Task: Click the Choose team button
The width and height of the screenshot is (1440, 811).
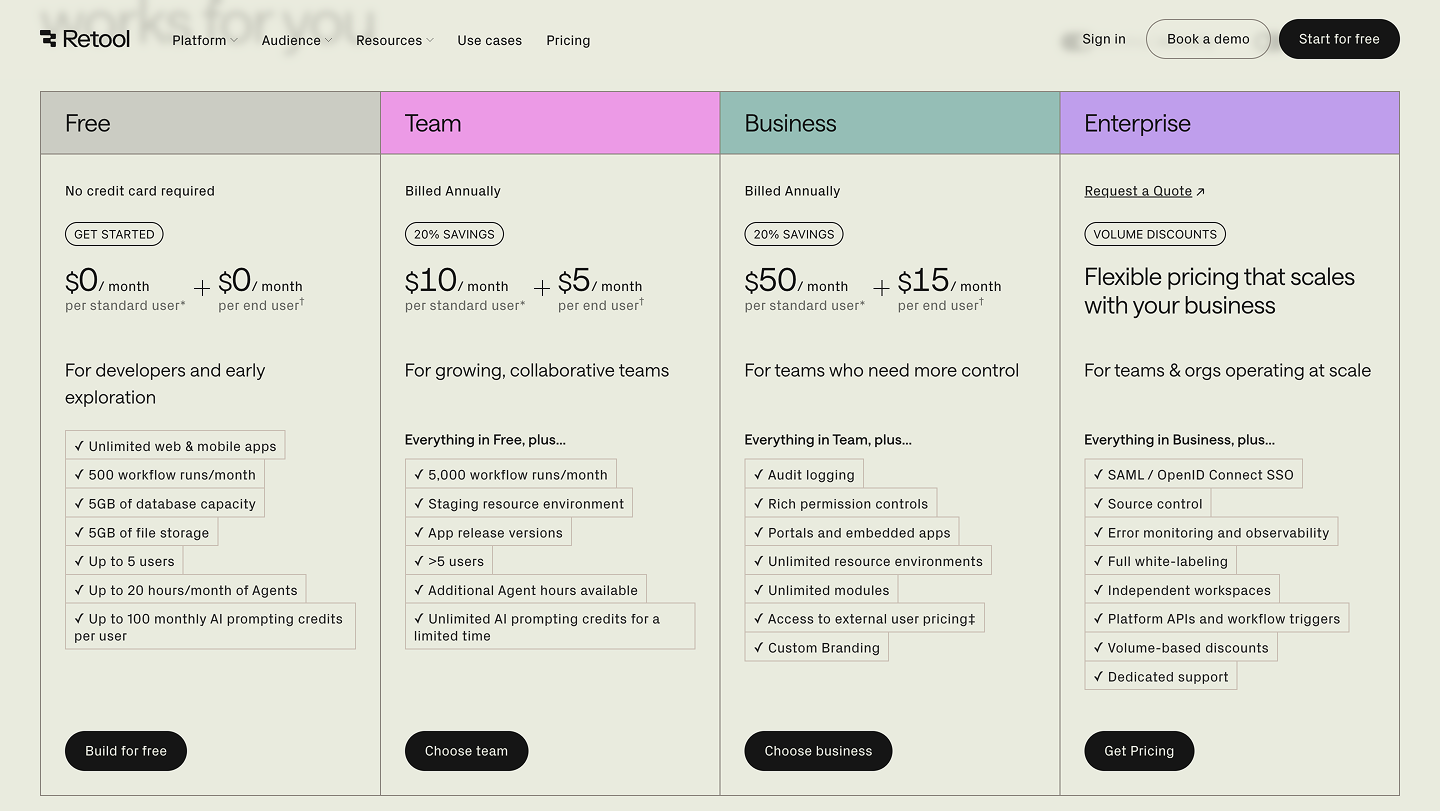Action: tap(466, 751)
